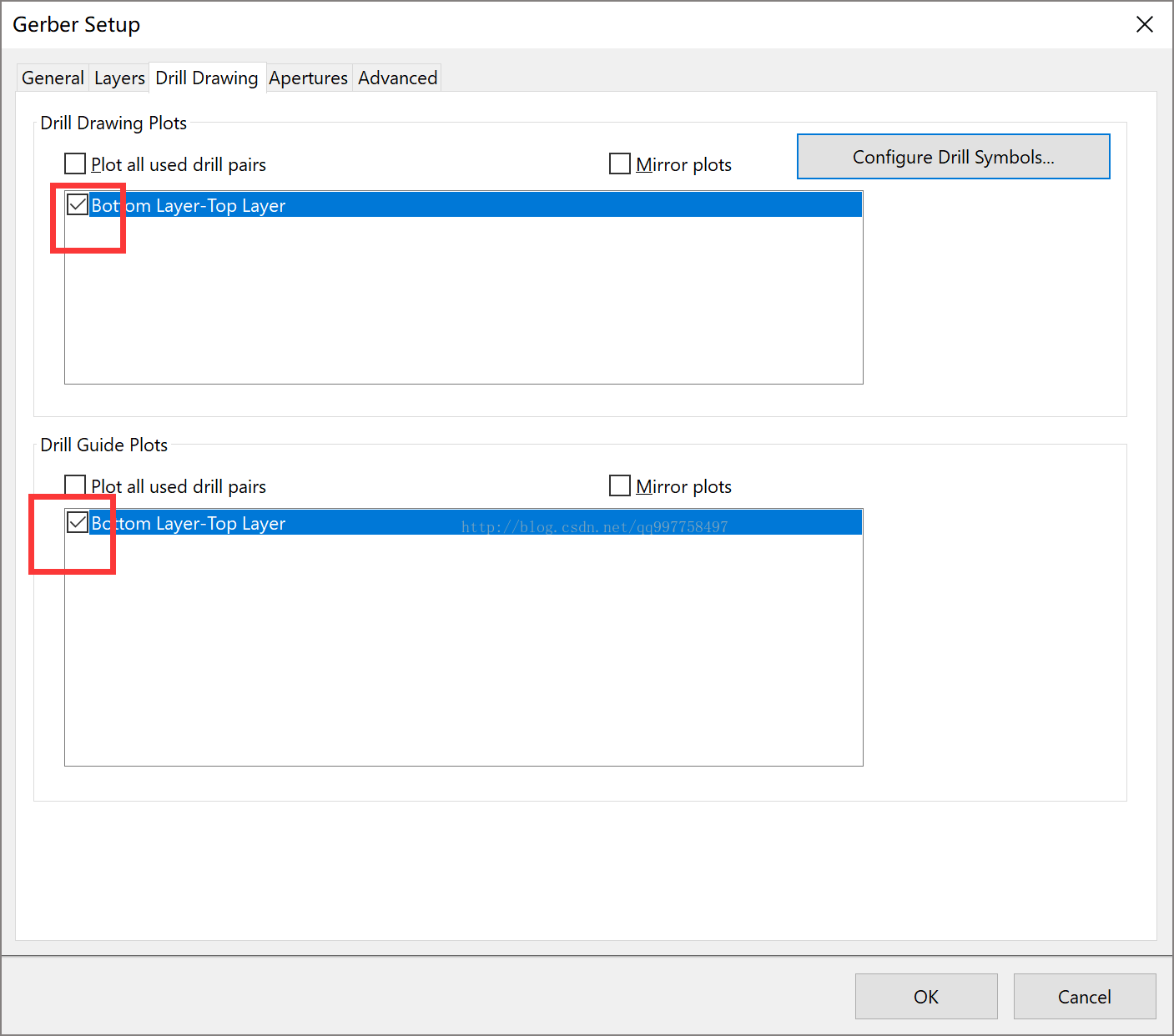Viewport: 1174px width, 1036px height.
Task: Select the Drill Drawing tab
Action: tap(207, 78)
